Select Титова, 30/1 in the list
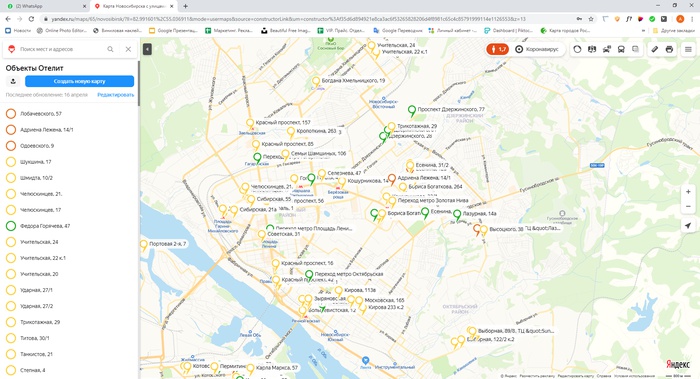The image size is (700, 379). (x=69, y=338)
